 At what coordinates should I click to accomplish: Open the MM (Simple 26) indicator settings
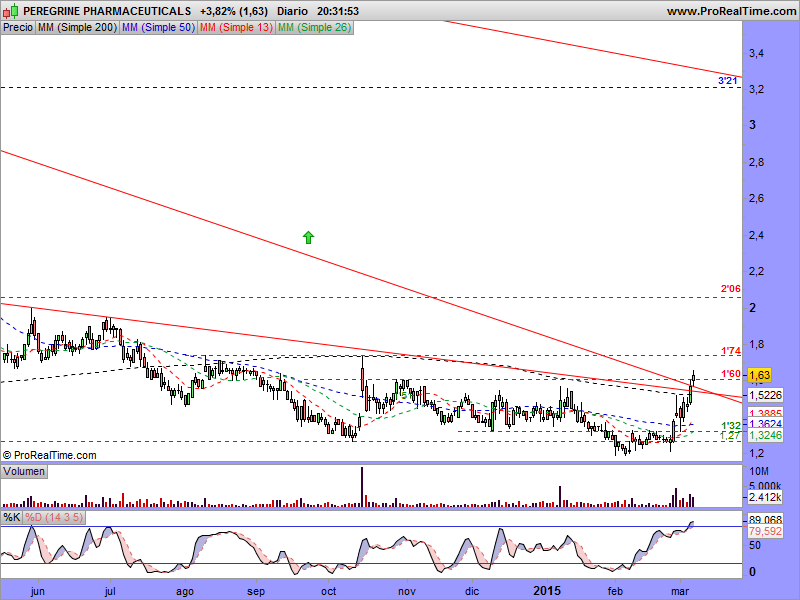coord(314,28)
